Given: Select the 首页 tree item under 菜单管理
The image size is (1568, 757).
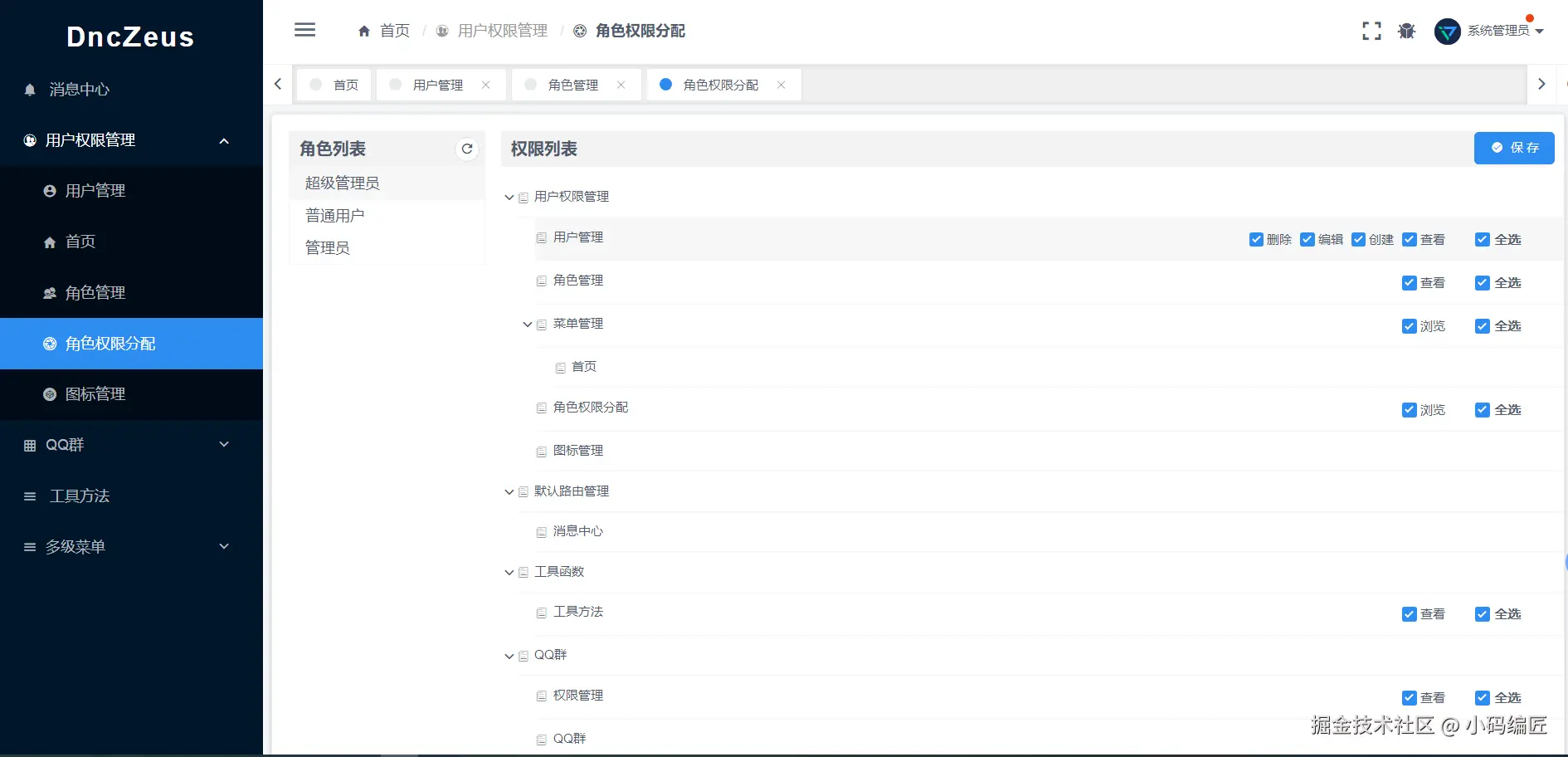Looking at the screenshot, I should [x=584, y=367].
